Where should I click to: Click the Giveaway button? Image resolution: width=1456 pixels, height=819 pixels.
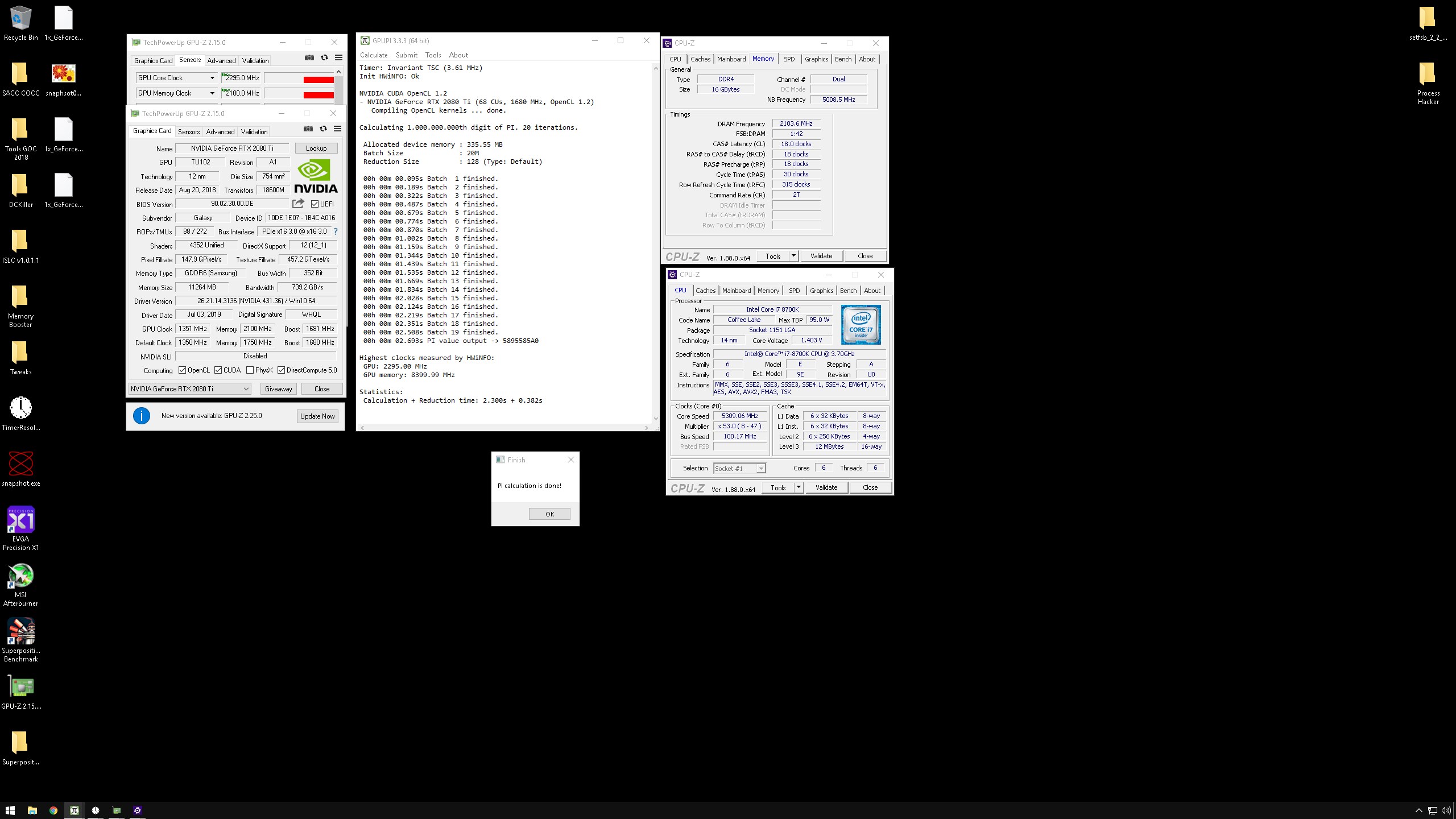coord(279,389)
